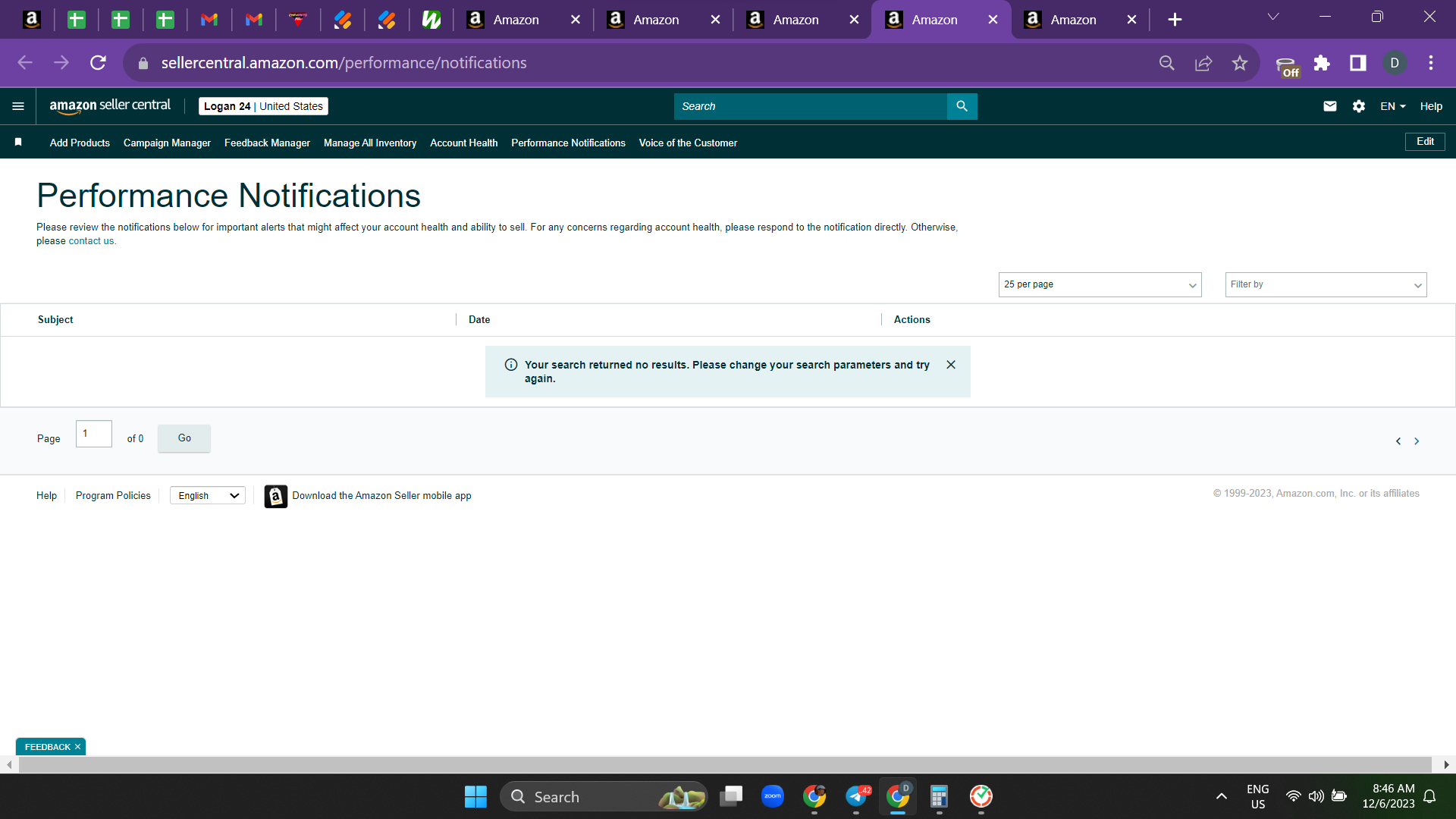This screenshot has height=819, width=1456.
Task: Open the footer Help link
Action: pyautogui.click(x=46, y=496)
